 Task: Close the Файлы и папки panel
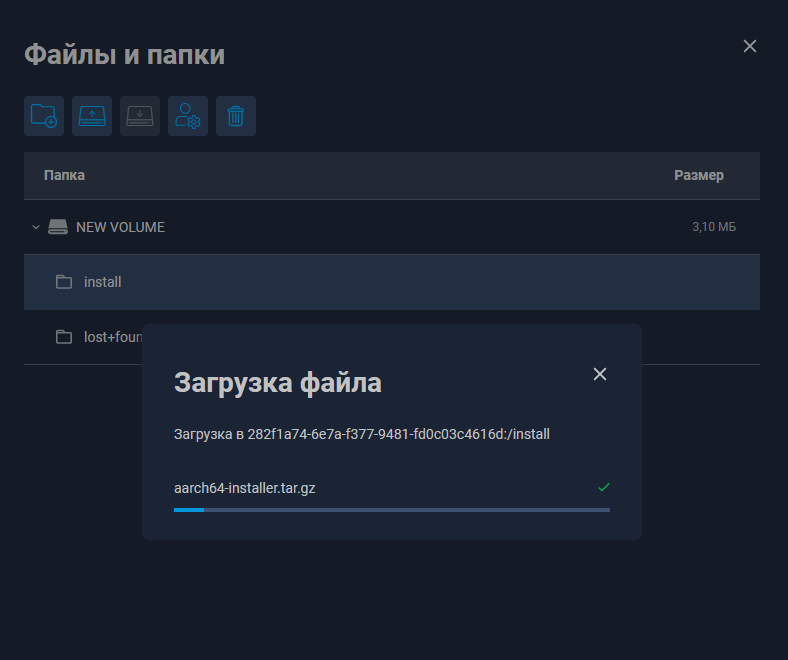pyautogui.click(x=750, y=46)
